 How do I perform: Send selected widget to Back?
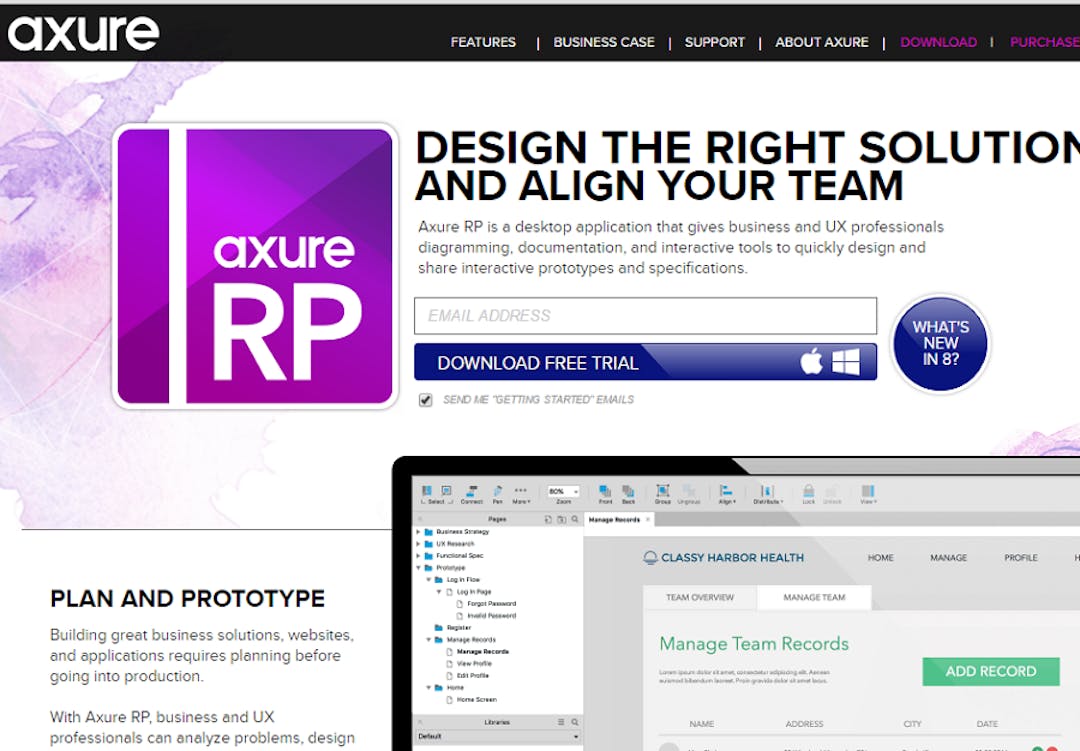(x=630, y=492)
